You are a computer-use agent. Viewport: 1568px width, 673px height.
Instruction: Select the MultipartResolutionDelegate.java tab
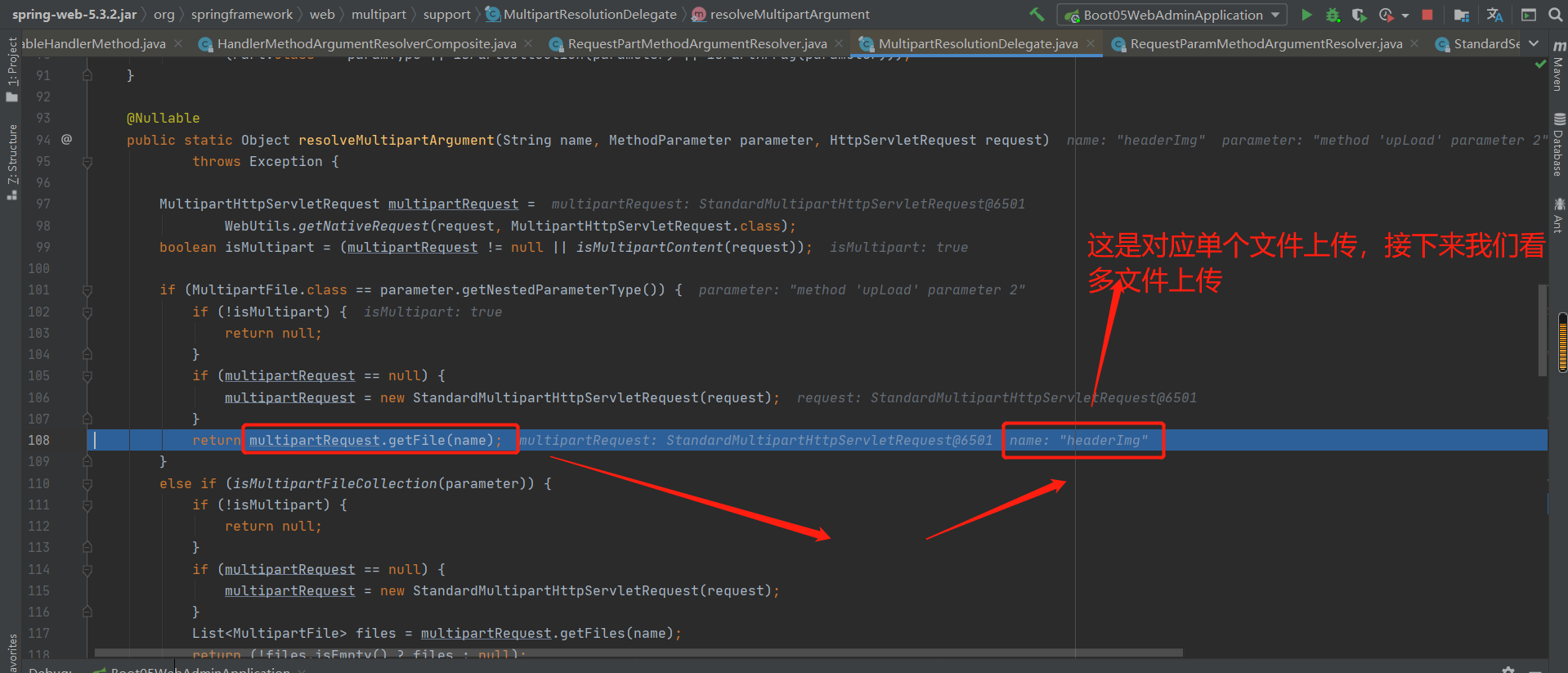coord(978,43)
